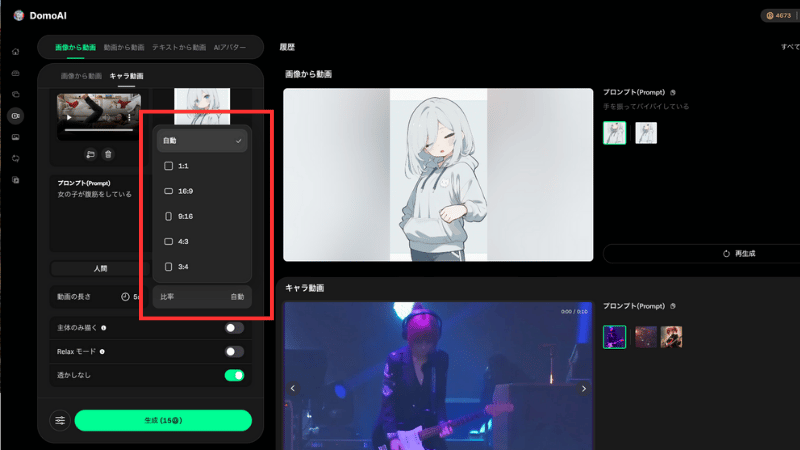Click the credits coin counter 4673
This screenshot has width=800, height=450.
point(779,15)
